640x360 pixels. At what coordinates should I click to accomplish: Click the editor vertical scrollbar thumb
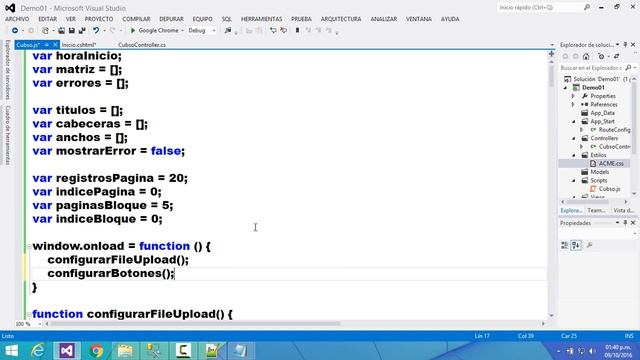pos(551,75)
